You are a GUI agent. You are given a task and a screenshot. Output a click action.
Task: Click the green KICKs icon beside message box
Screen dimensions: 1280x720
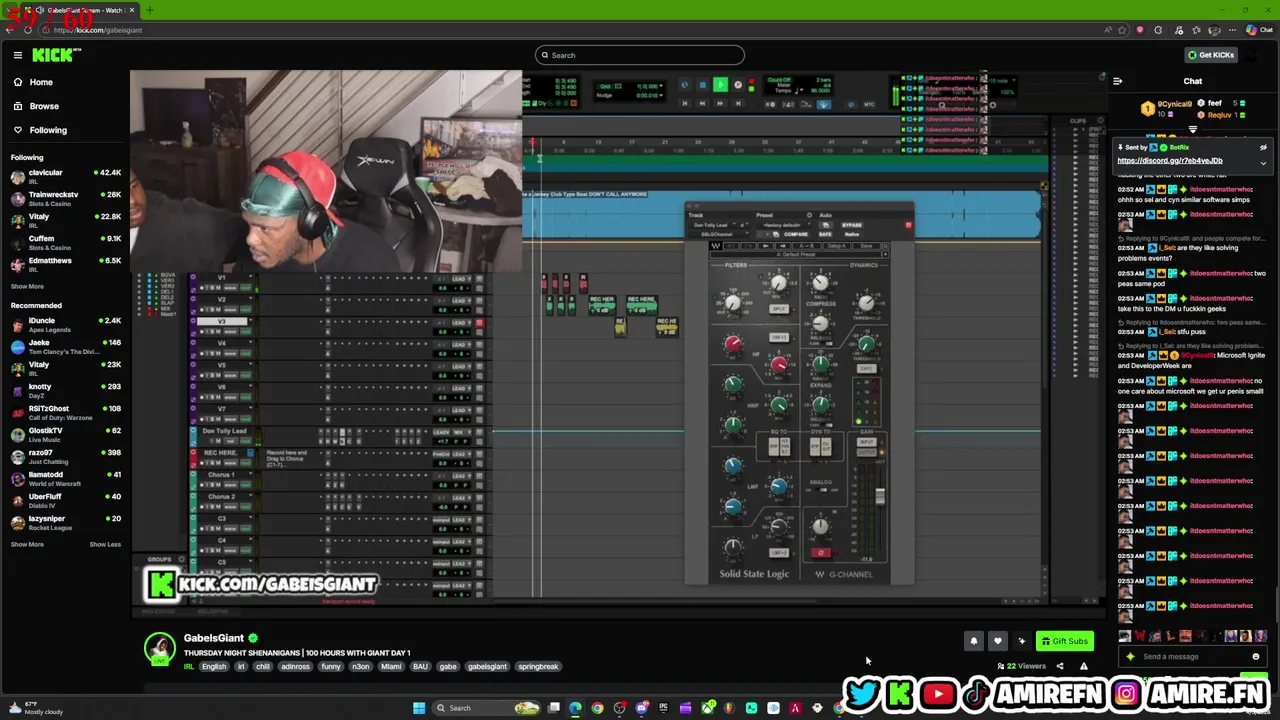coord(1130,657)
